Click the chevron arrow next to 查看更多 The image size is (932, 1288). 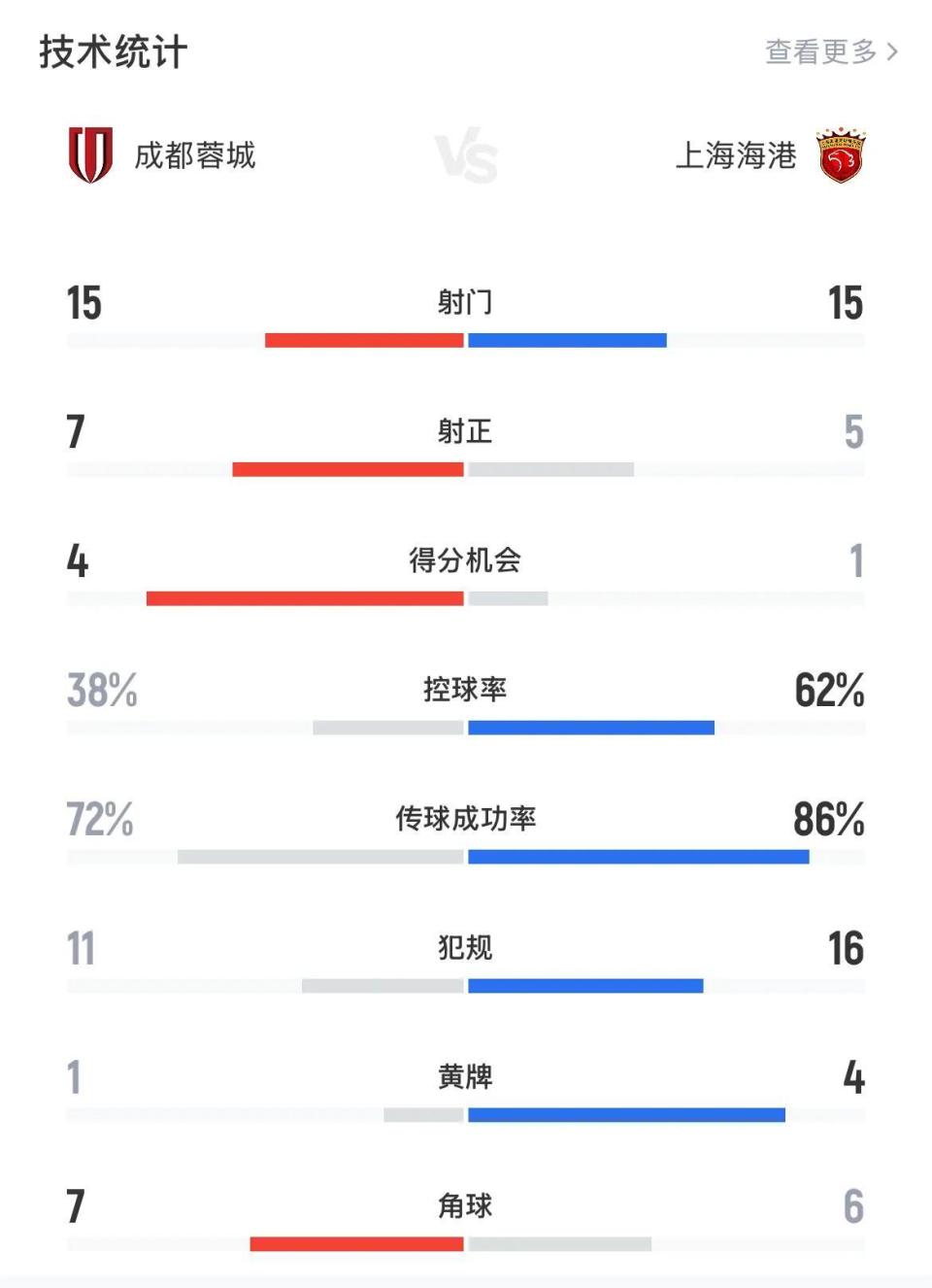[893, 53]
